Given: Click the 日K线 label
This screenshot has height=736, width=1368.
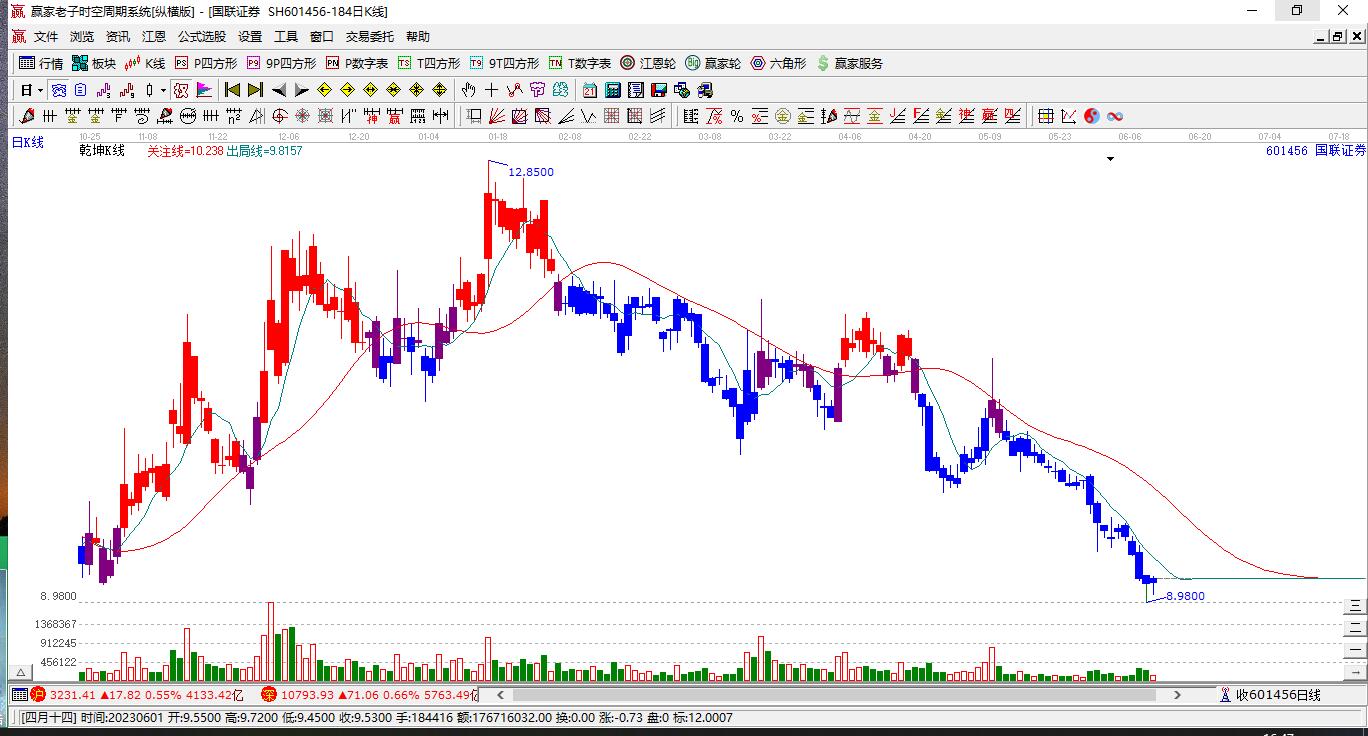Looking at the screenshot, I should click(x=28, y=143).
